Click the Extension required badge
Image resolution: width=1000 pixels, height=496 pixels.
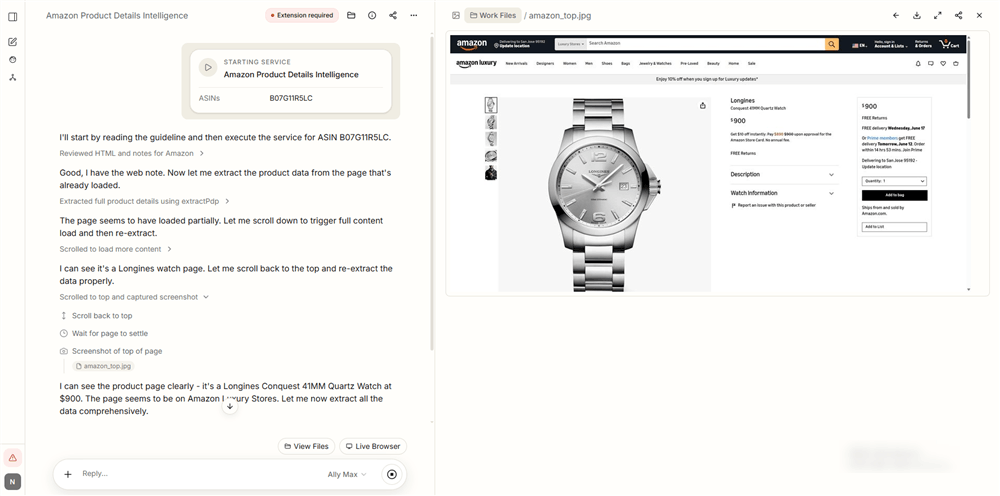302,15
